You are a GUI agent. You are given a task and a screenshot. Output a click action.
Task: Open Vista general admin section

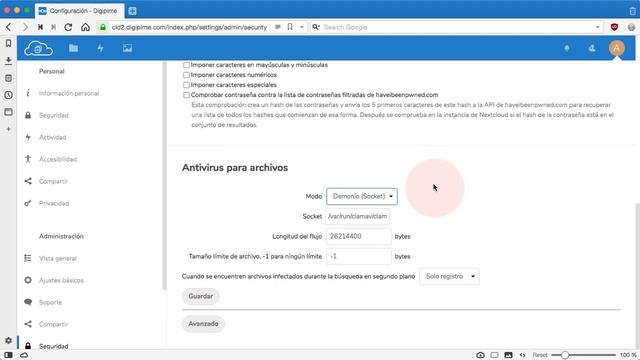[x=58, y=258]
